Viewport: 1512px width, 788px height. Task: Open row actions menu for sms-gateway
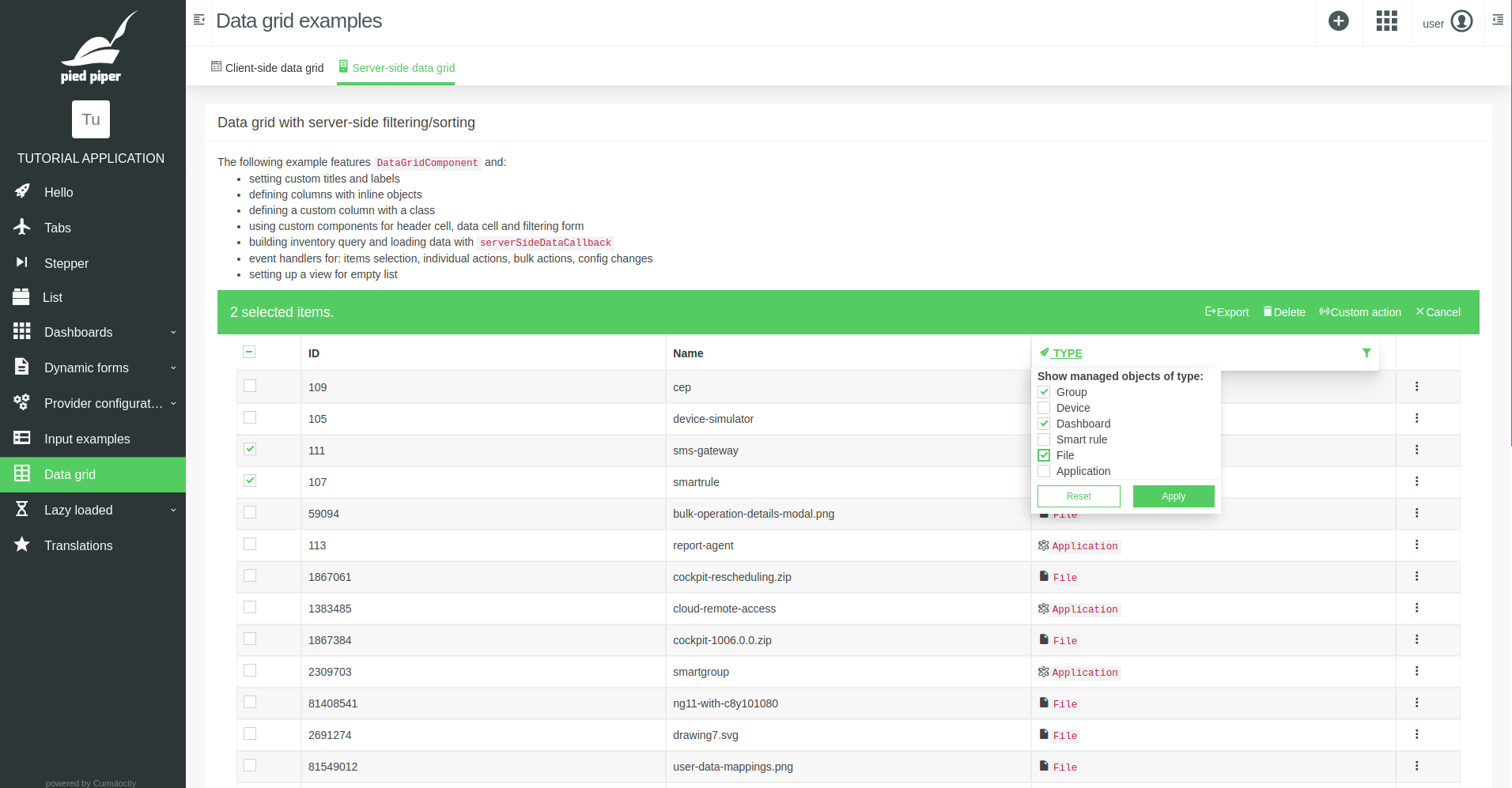[1416, 450]
